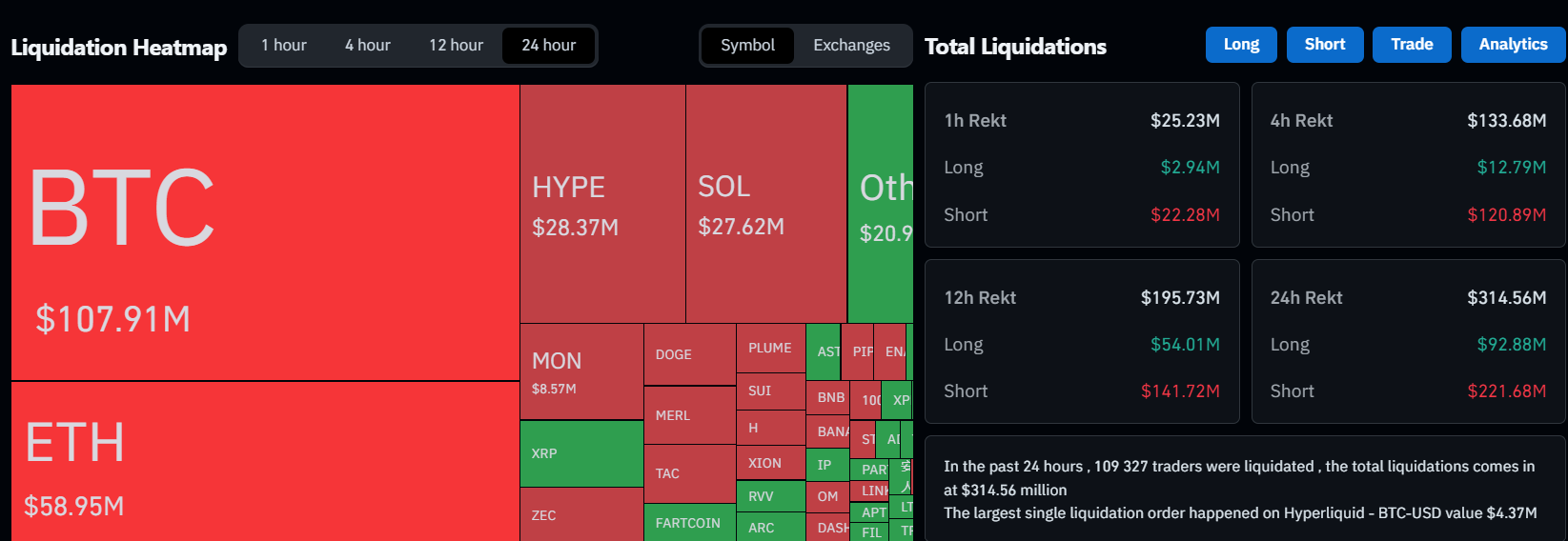Select the 24 hour timeframe
The image size is (1568, 541).
548,46
